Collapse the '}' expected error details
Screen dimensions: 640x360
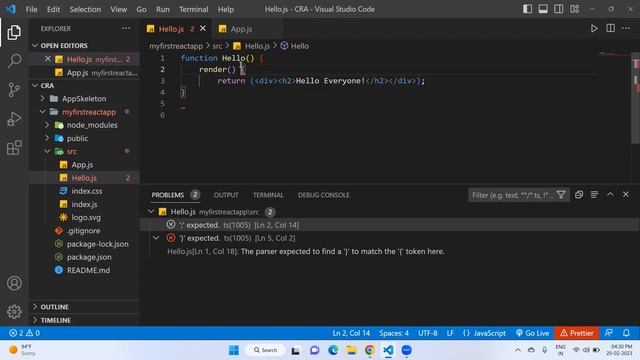(x=156, y=238)
